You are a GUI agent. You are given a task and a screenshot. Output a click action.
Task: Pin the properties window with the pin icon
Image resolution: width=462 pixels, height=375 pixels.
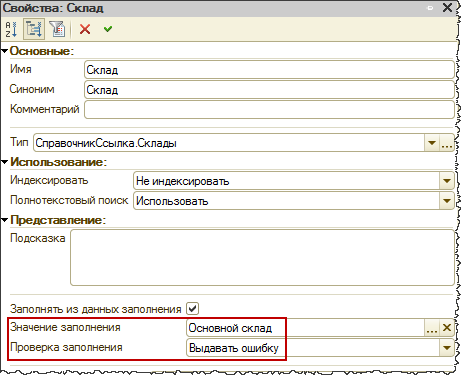430,8
